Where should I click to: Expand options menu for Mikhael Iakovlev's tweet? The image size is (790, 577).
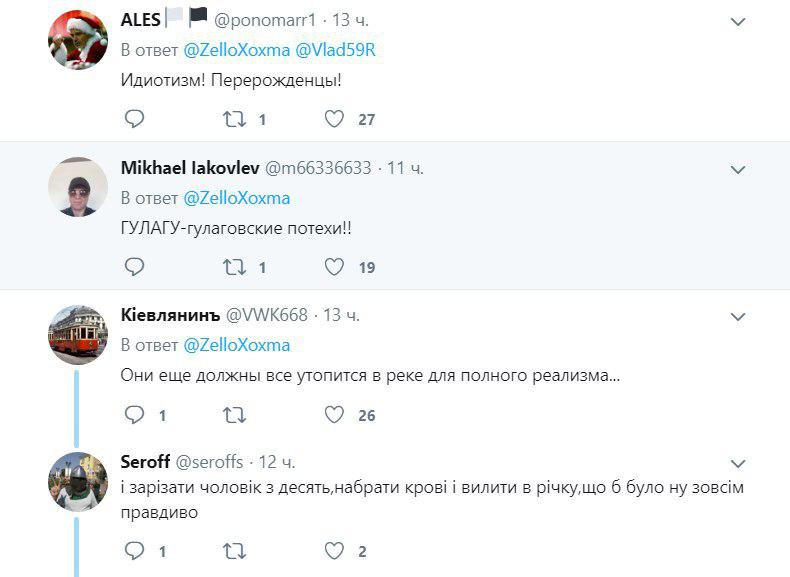[x=738, y=170]
